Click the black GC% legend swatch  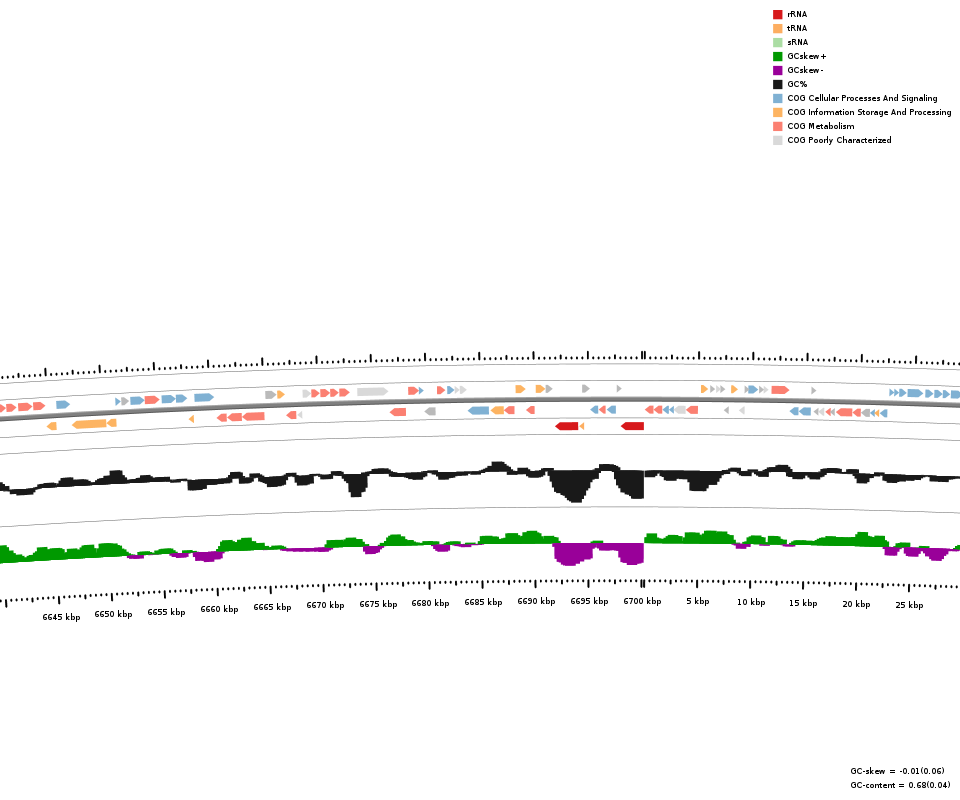[777, 84]
